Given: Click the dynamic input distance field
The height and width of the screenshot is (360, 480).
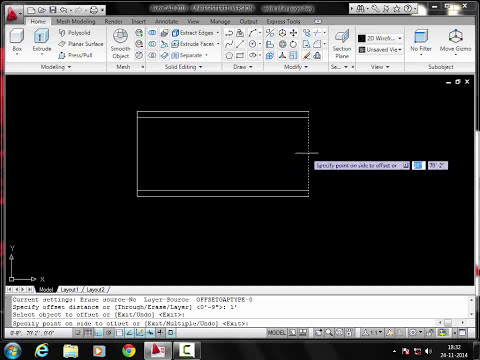Looking at the screenshot, I should point(418,165).
